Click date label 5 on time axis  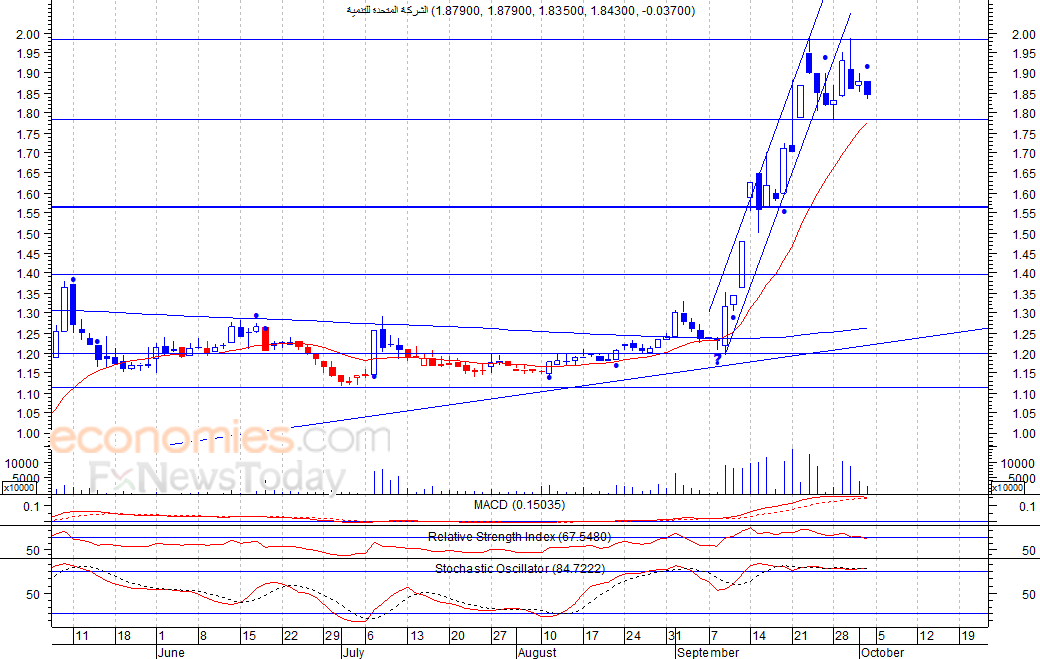tap(881, 636)
